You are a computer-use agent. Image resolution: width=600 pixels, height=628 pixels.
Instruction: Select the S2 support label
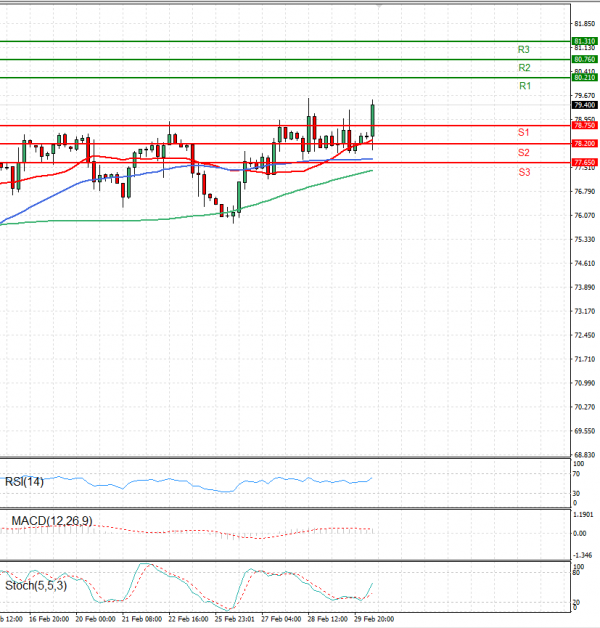[523, 153]
